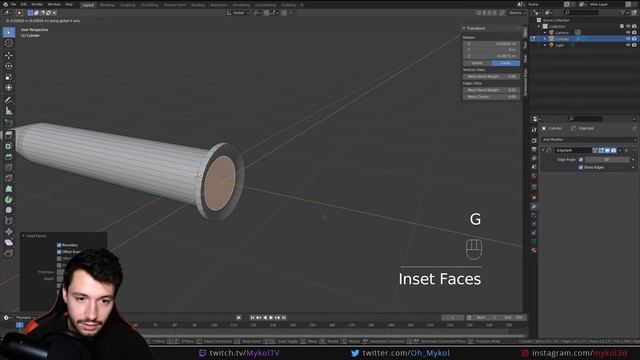Viewport: 640px width, 360px height.
Task: Select the Bevel tool
Action: [x=9, y=157]
